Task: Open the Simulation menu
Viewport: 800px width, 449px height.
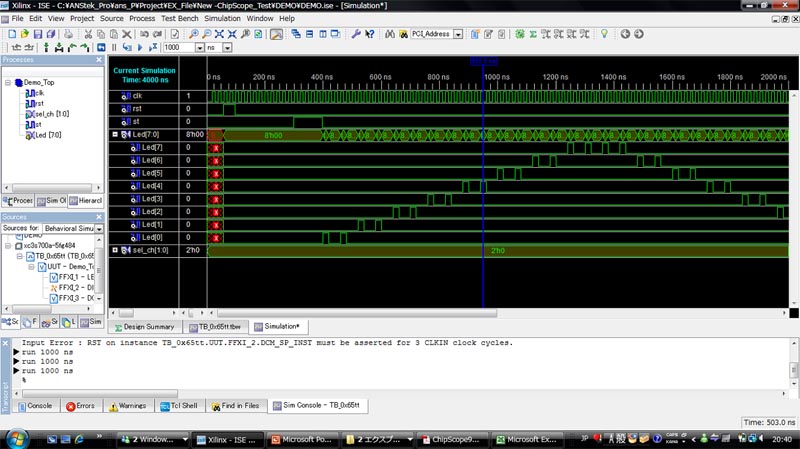Action: [x=222, y=18]
